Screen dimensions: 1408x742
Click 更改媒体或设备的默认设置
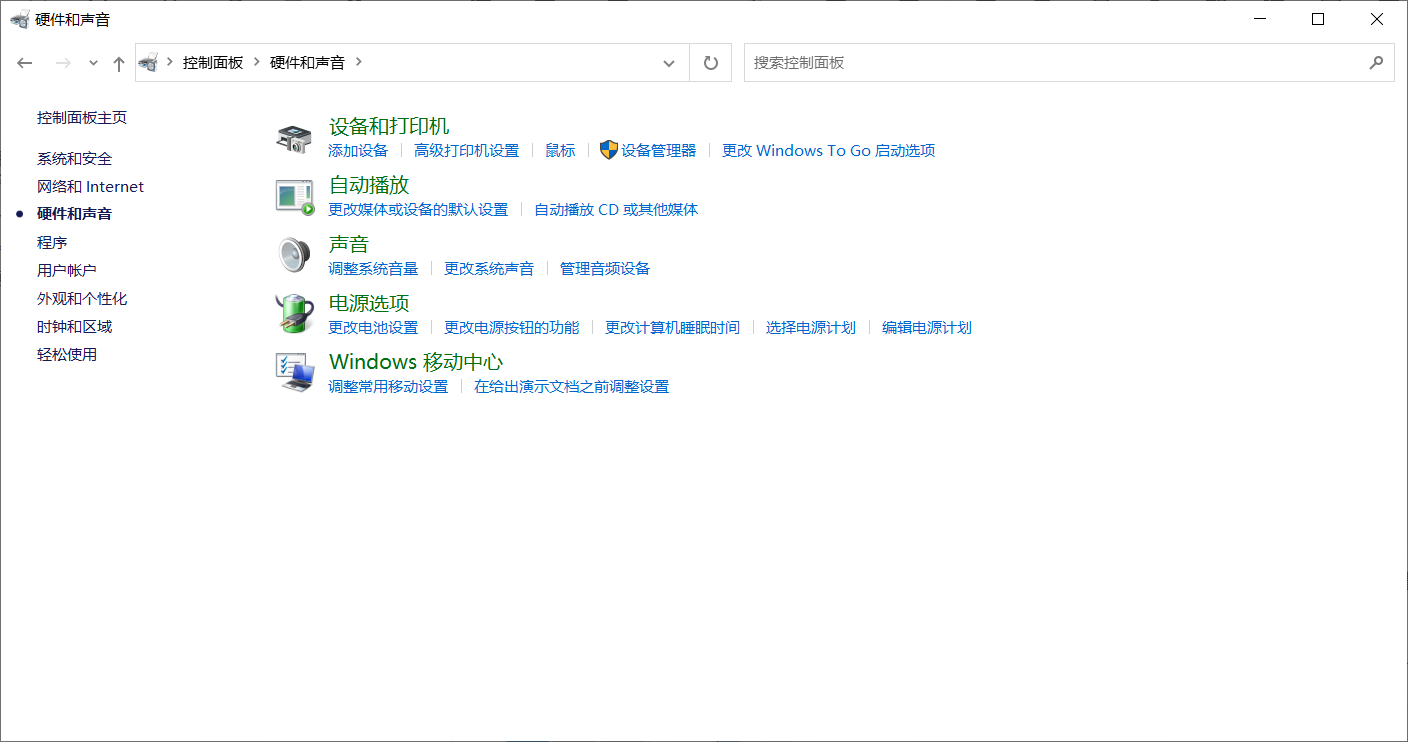pyautogui.click(x=418, y=210)
